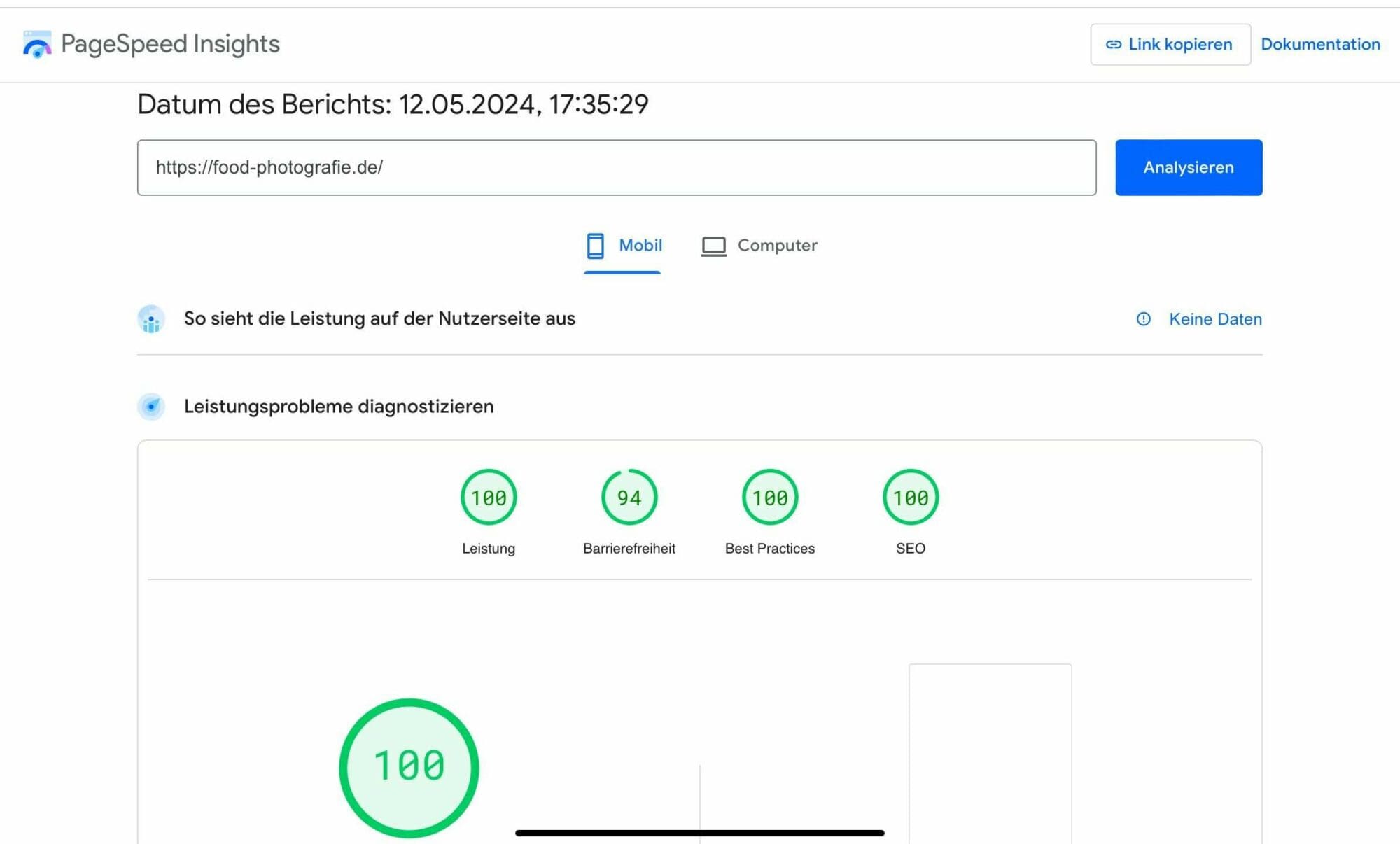Select the Best Practices 100 score gauge
Image resolution: width=1400 pixels, height=844 pixels.
[x=769, y=498]
